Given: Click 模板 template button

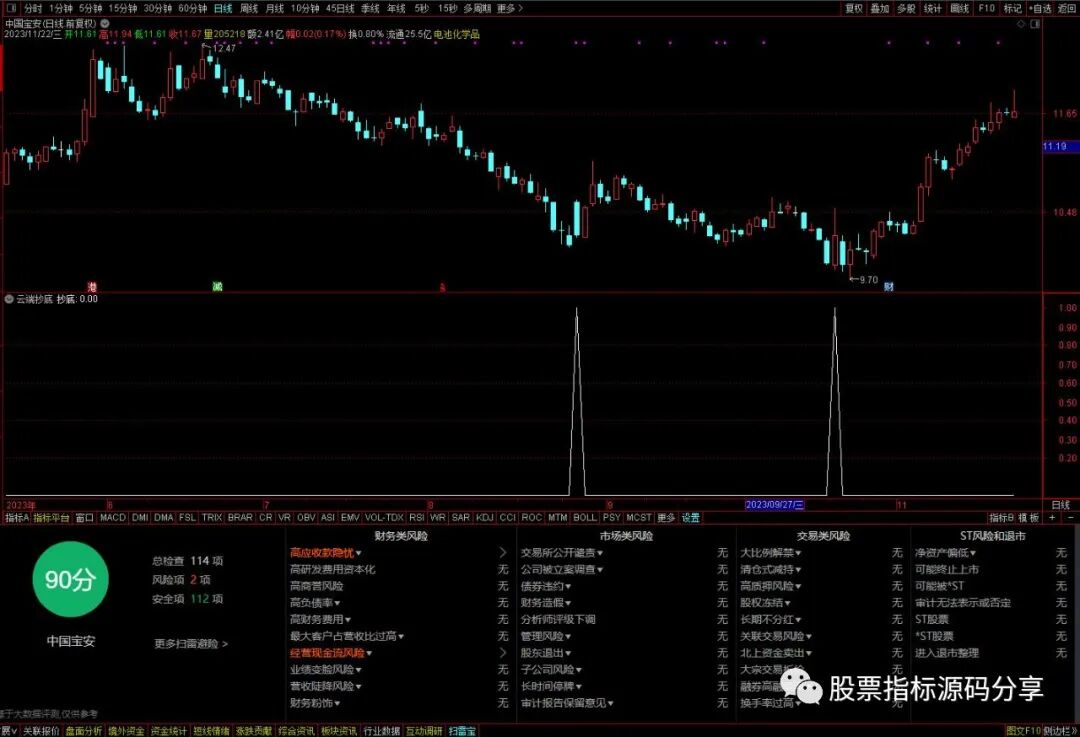Looking at the screenshot, I should coord(1029,517).
